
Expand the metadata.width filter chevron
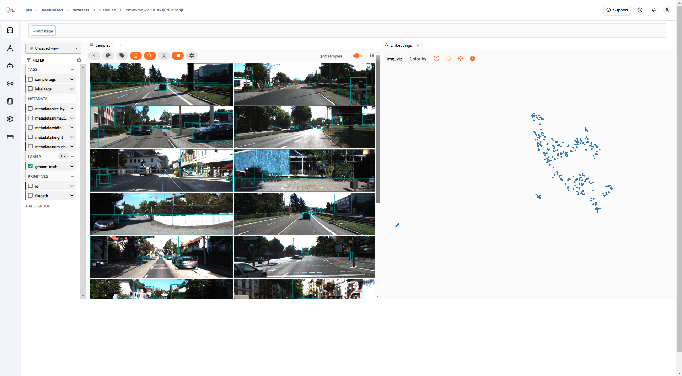(72, 128)
